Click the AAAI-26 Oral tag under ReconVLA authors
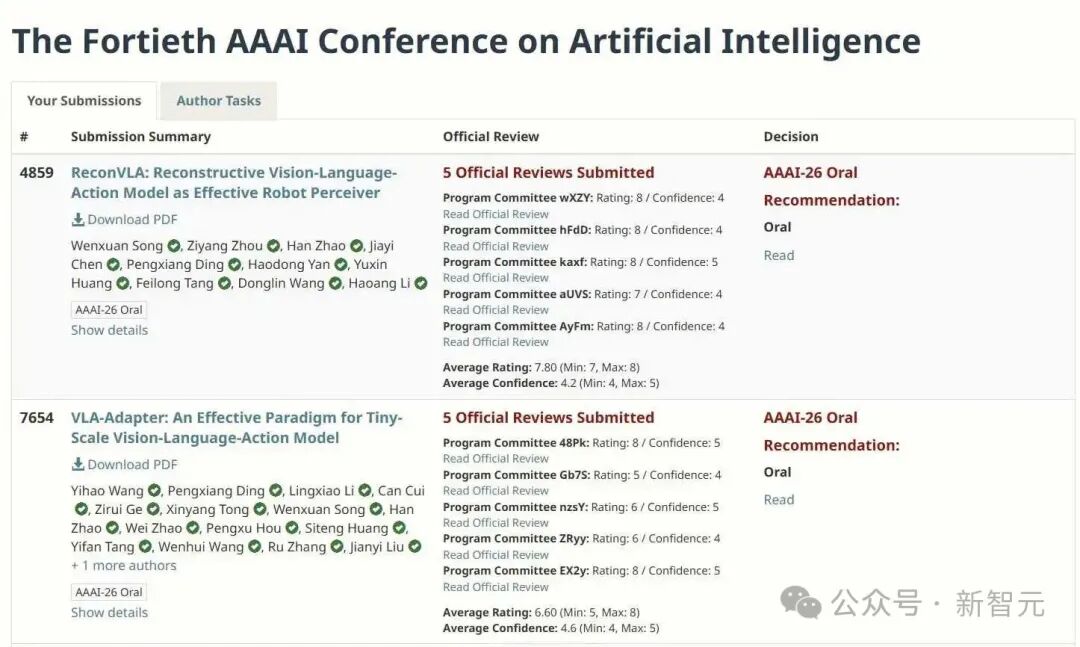1080x647 pixels. click(x=109, y=310)
